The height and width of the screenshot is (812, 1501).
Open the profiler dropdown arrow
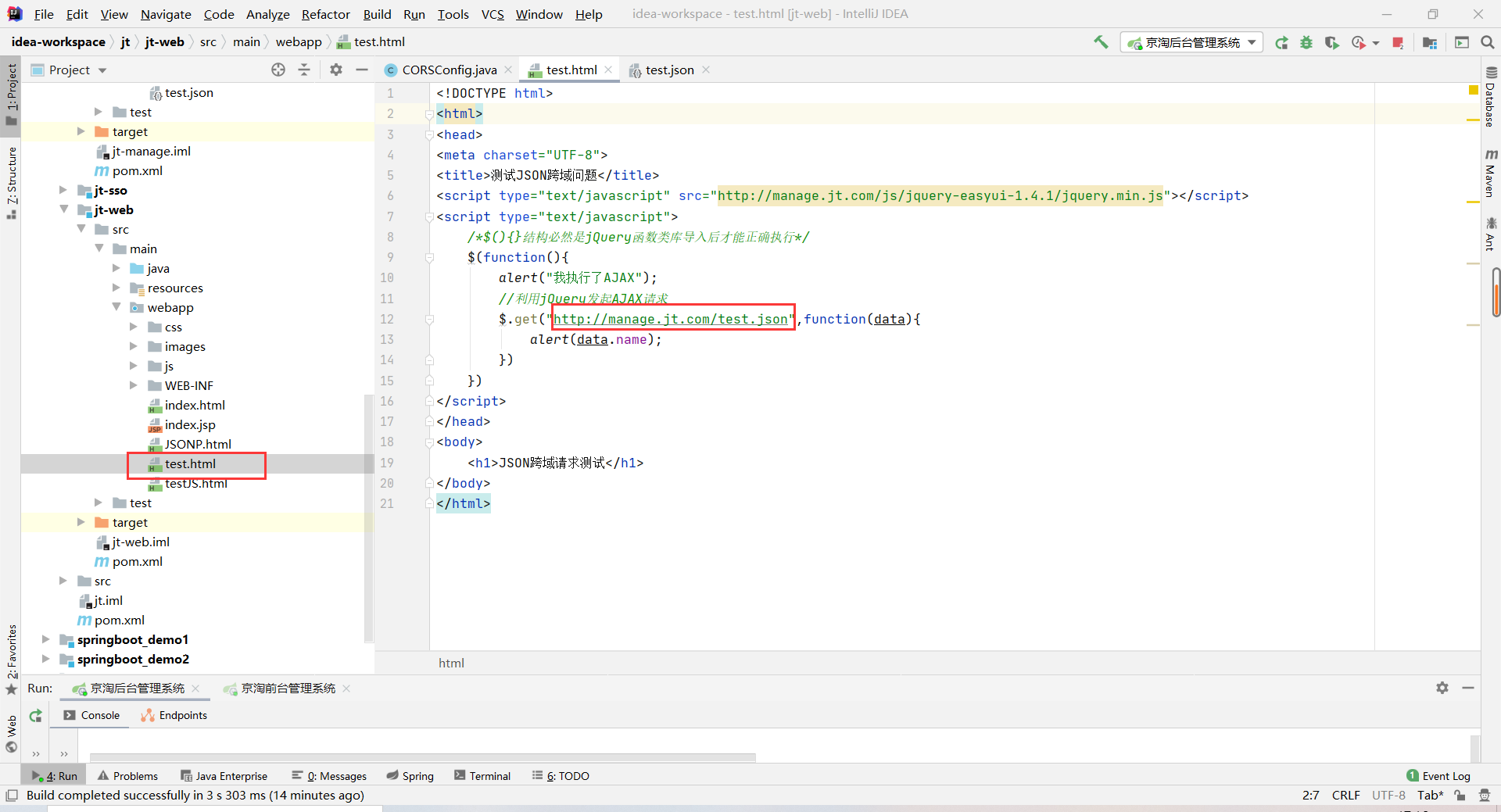coord(1376,43)
